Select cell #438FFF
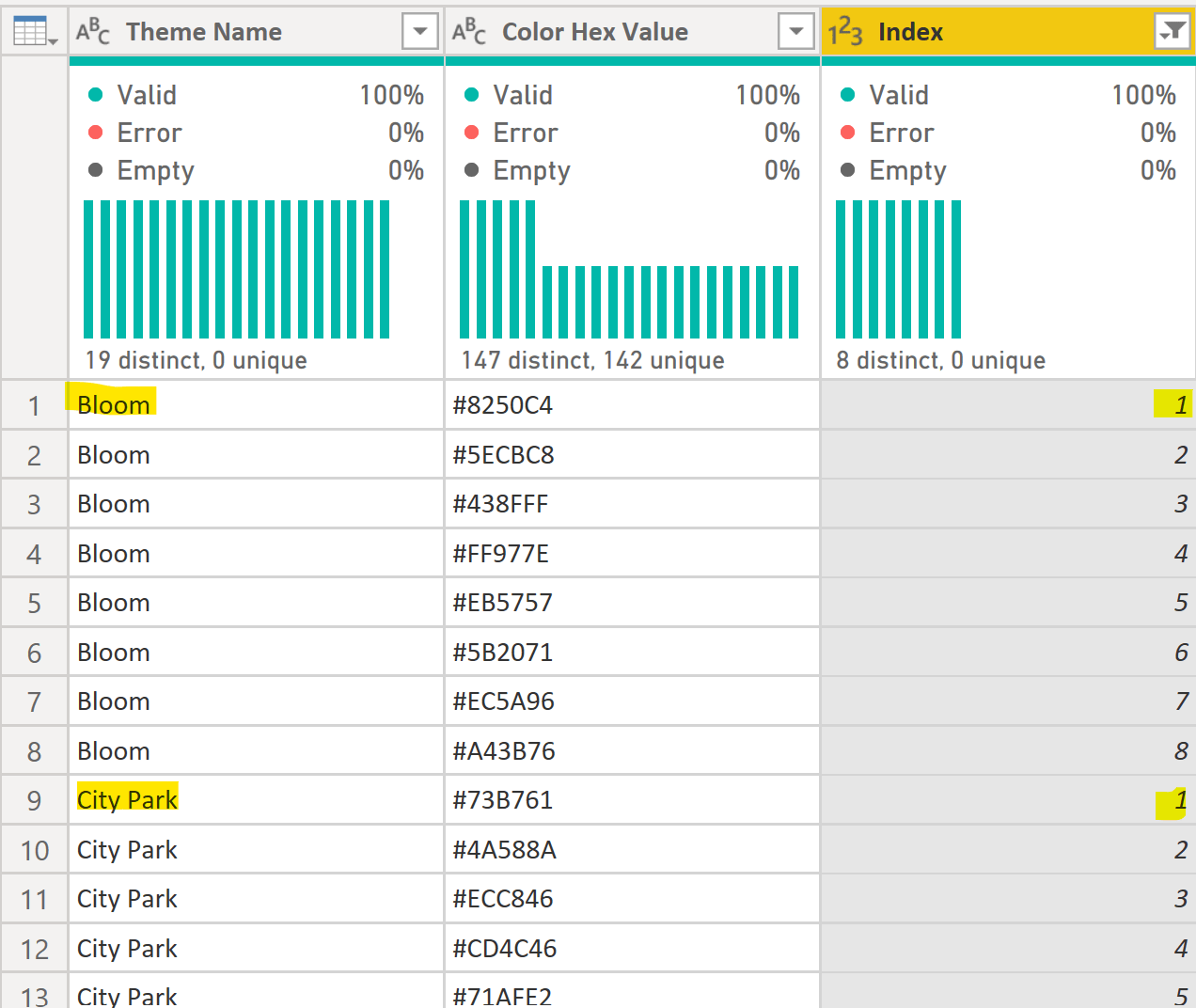 [x=632, y=504]
